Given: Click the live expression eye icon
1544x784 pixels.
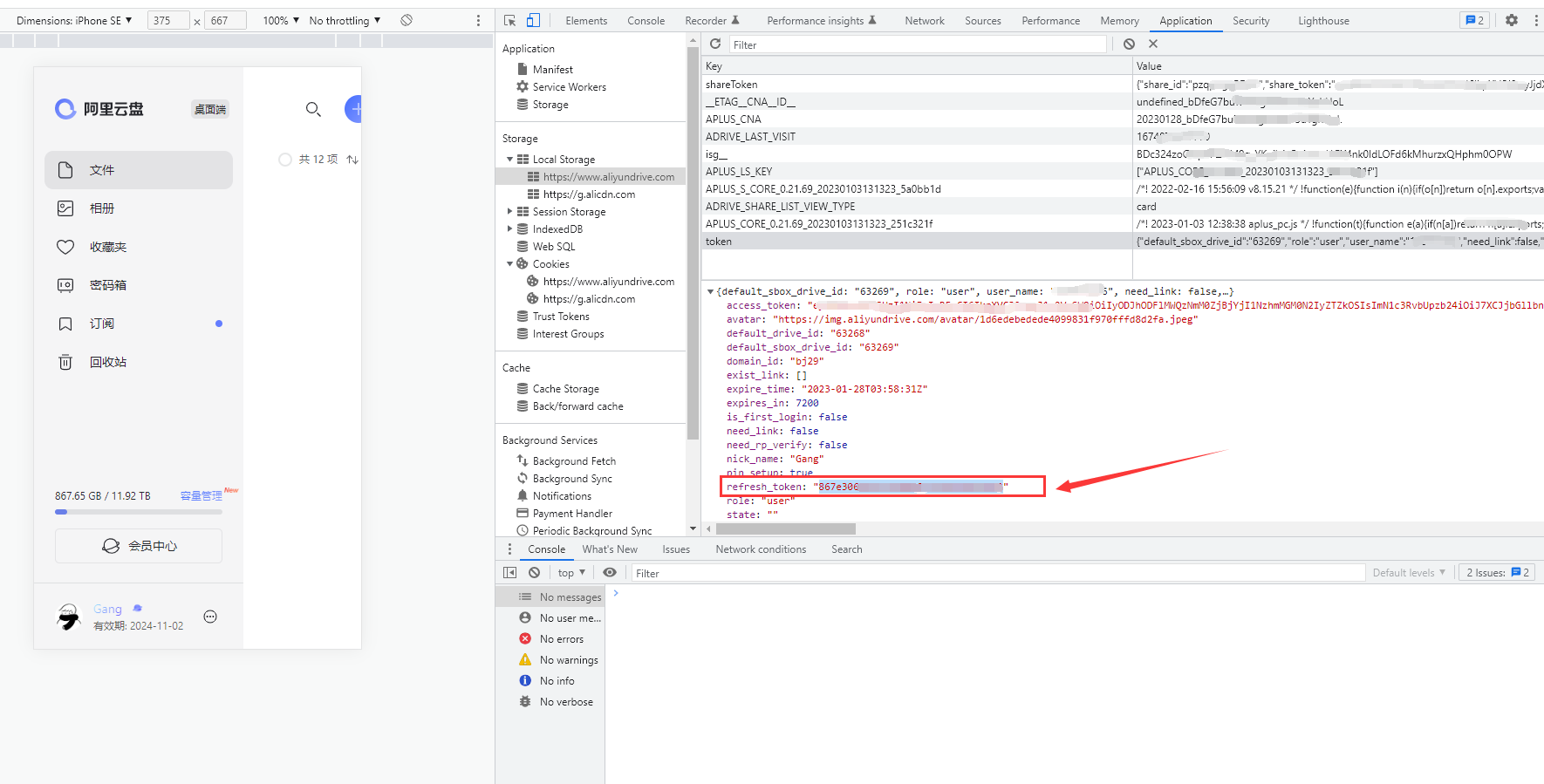Looking at the screenshot, I should (x=610, y=573).
